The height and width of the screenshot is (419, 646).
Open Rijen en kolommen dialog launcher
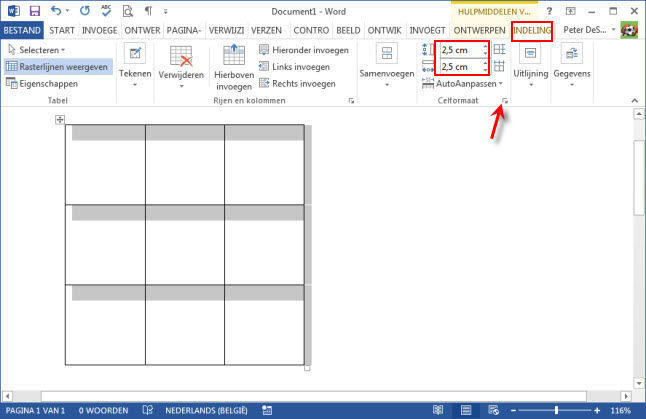tap(351, 101)
